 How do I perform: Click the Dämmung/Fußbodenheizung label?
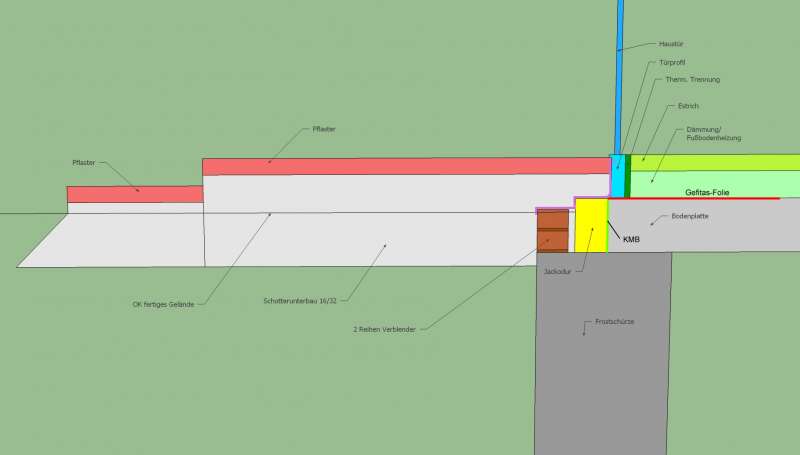[713, 134]
